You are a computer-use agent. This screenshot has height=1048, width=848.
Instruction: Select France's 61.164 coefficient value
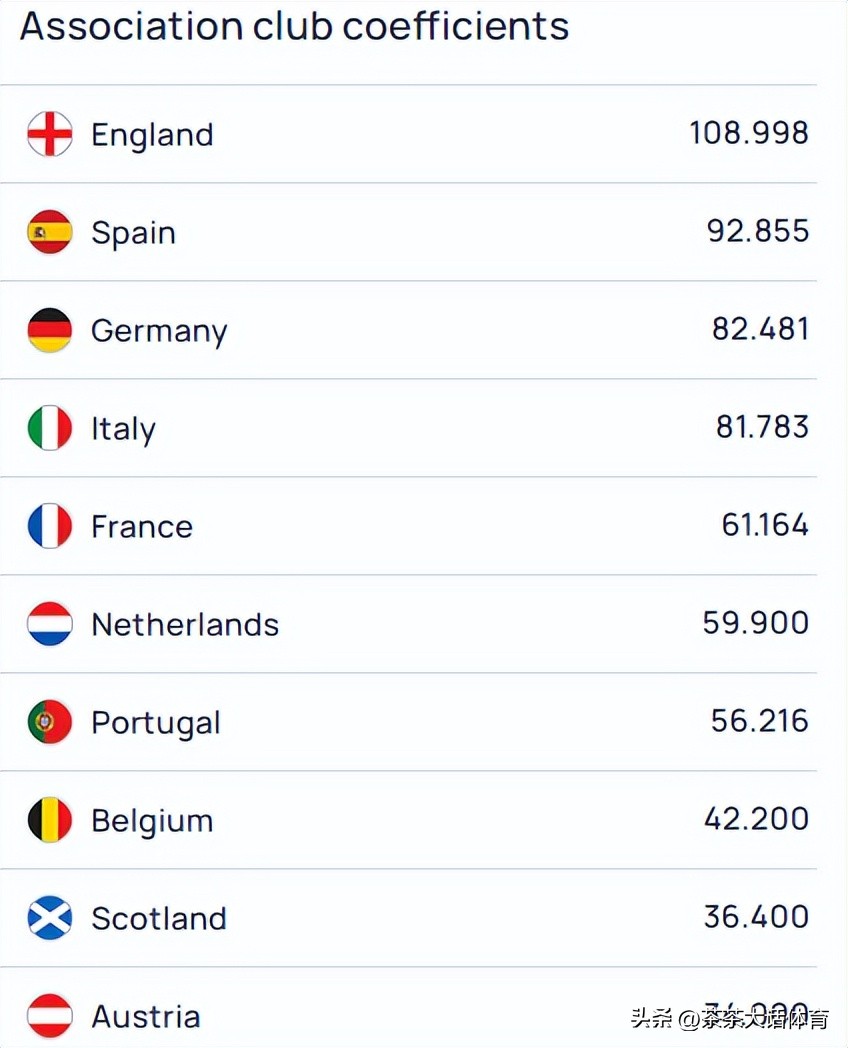click(x=765, y=525)
